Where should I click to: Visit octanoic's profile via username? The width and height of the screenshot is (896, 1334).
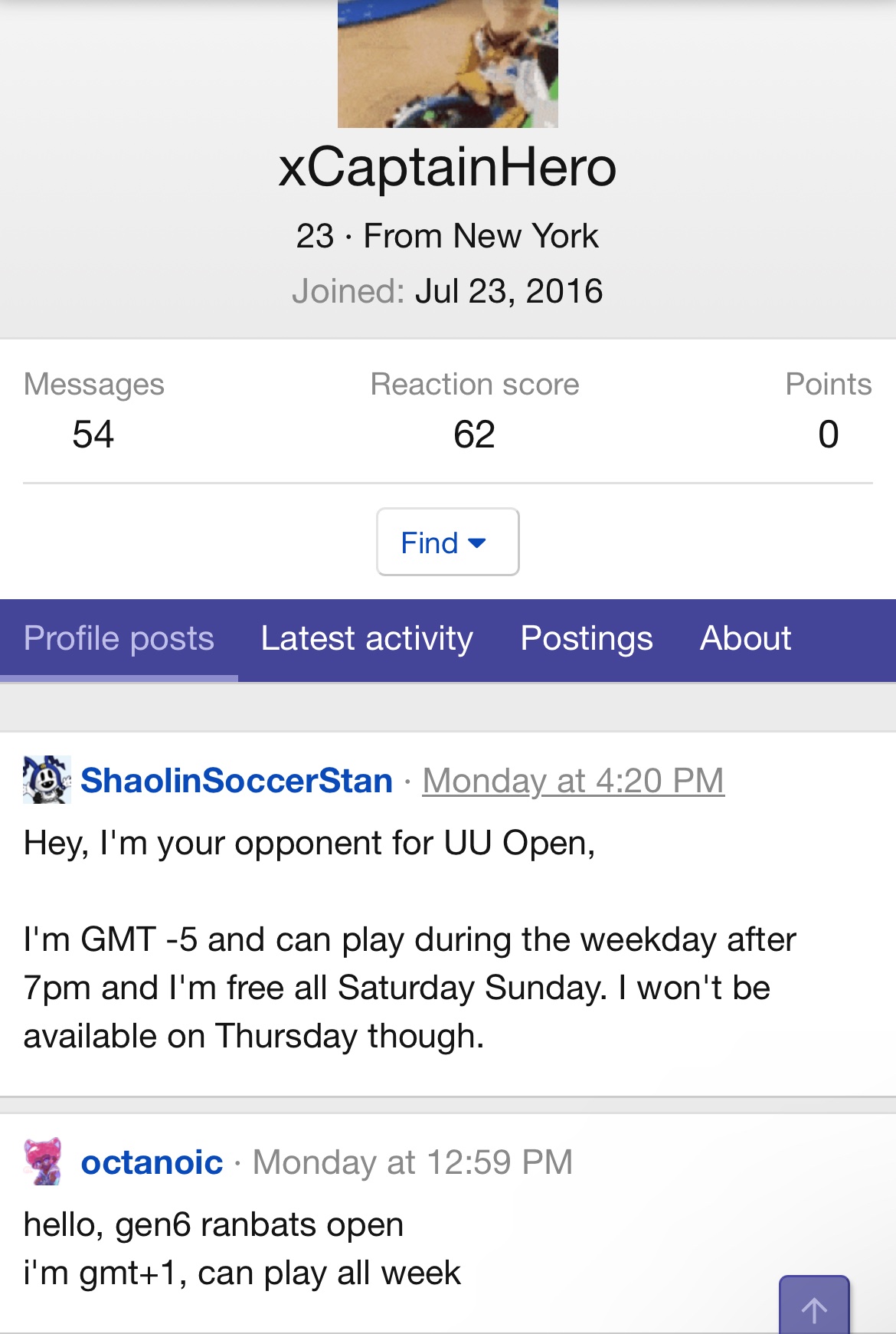[152, 1162]
